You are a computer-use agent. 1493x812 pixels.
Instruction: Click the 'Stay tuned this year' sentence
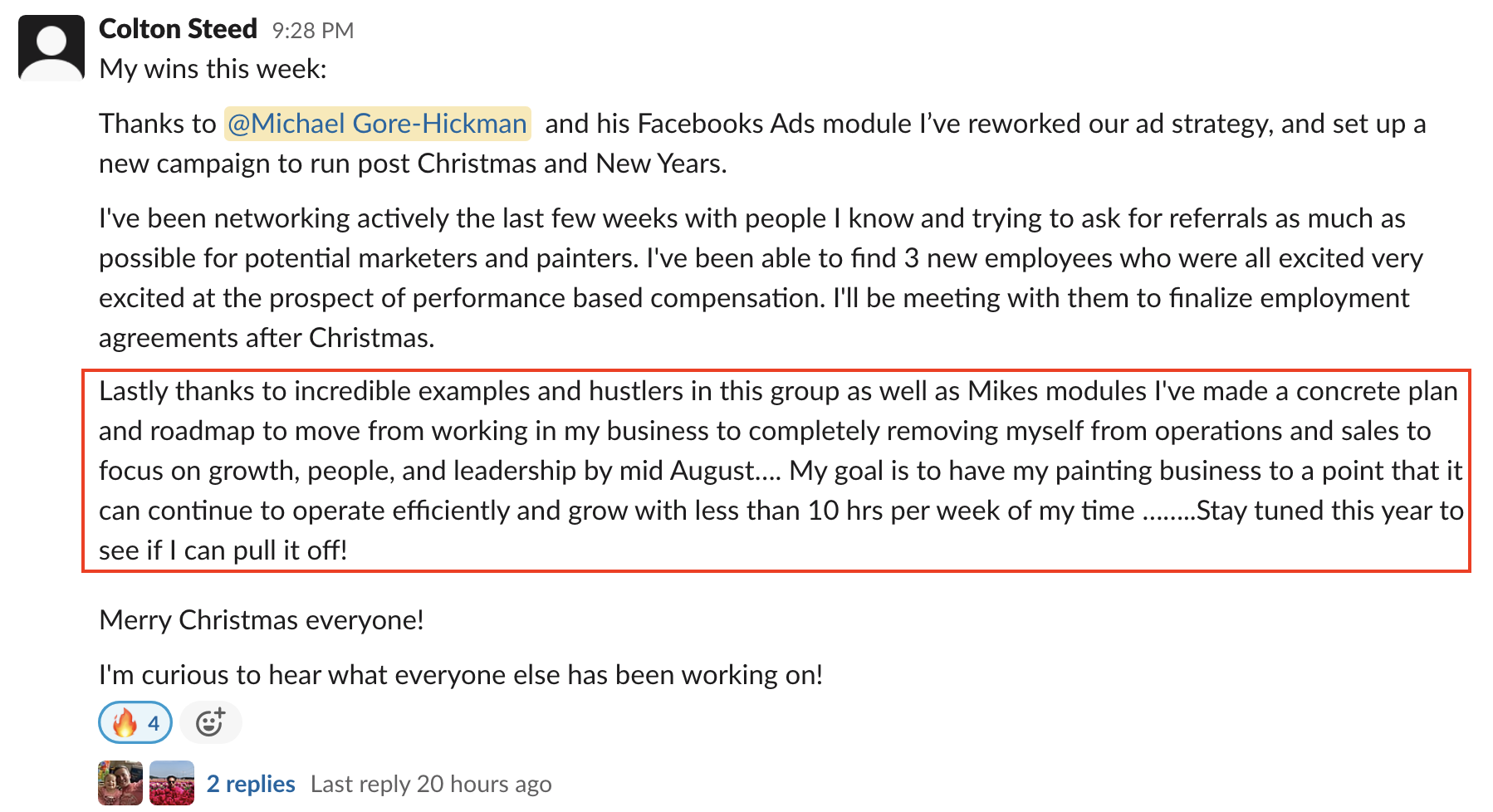[781, 531]
